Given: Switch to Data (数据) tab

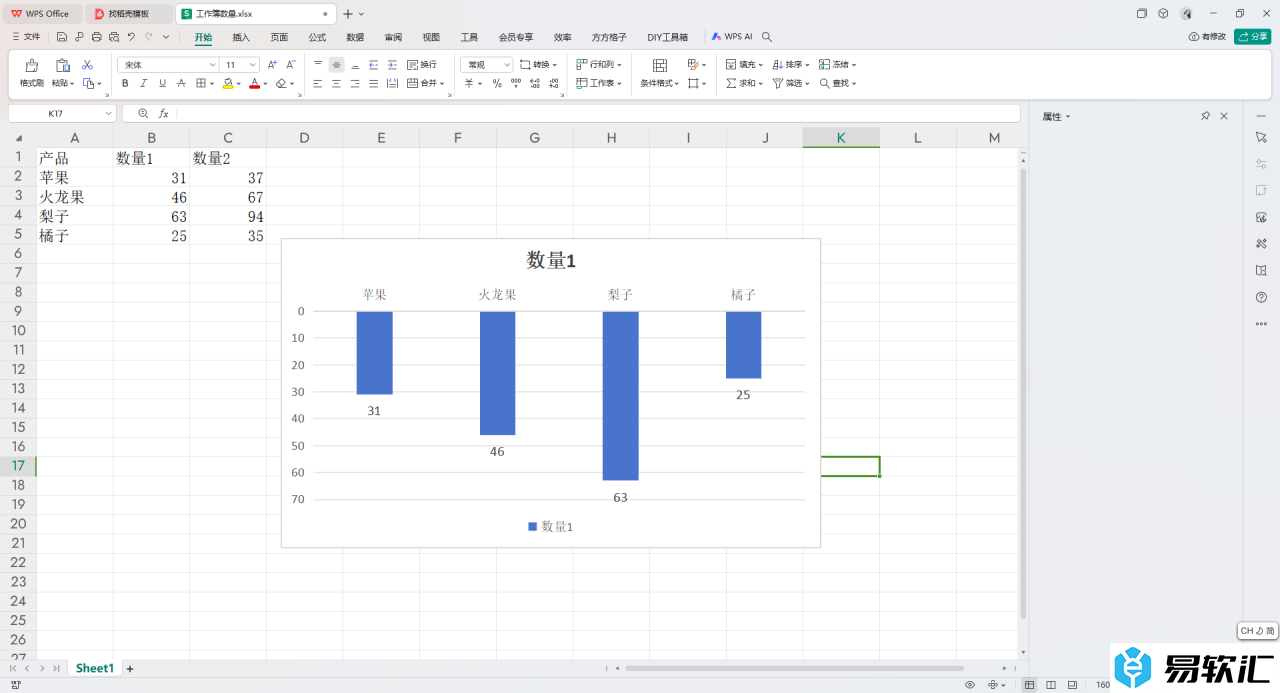Looking at the screenshot, I should [355, 37].
